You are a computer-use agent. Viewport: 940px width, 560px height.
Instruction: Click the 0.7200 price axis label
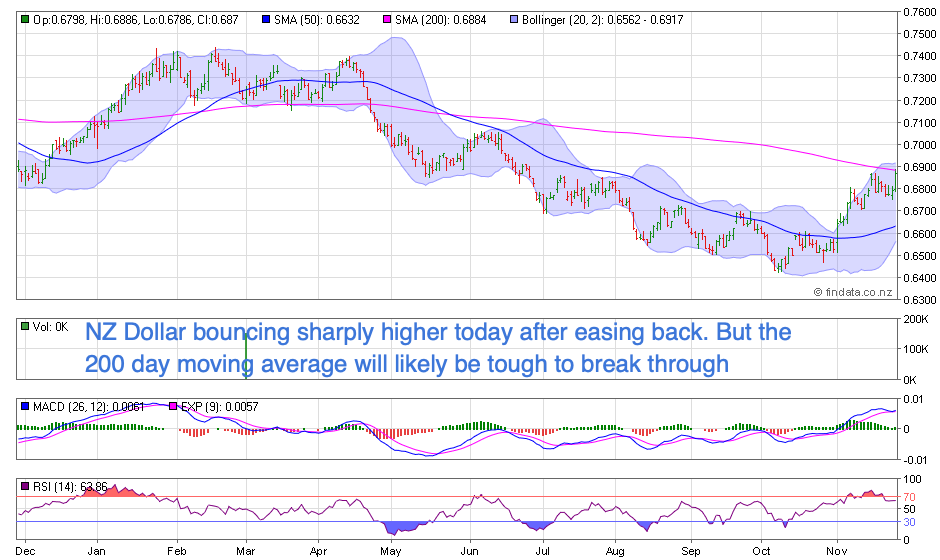pyautogui.click(x=920, y=100)
